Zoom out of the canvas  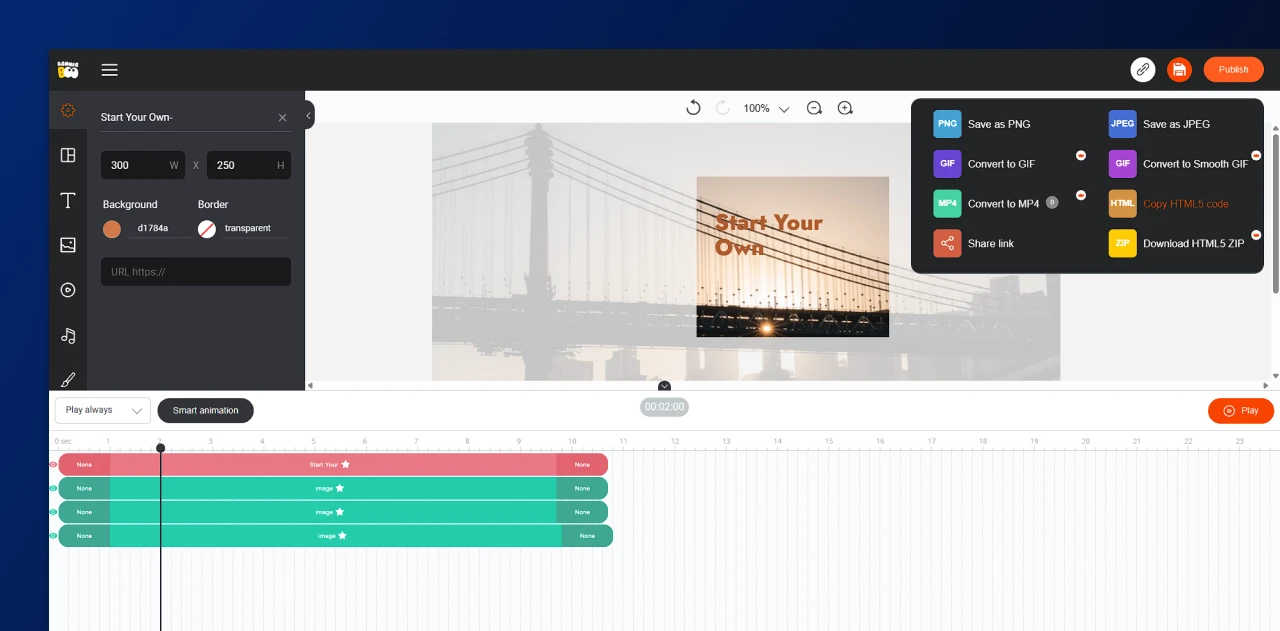pyautogui.click(x=814, y=108)
